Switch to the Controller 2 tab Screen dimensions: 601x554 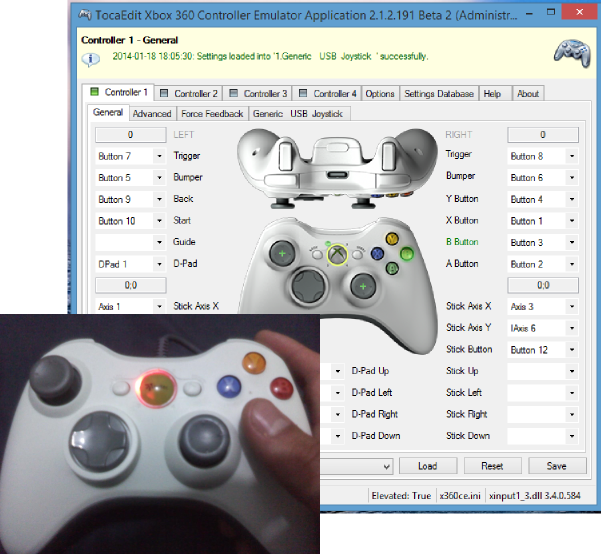(189, 94)
